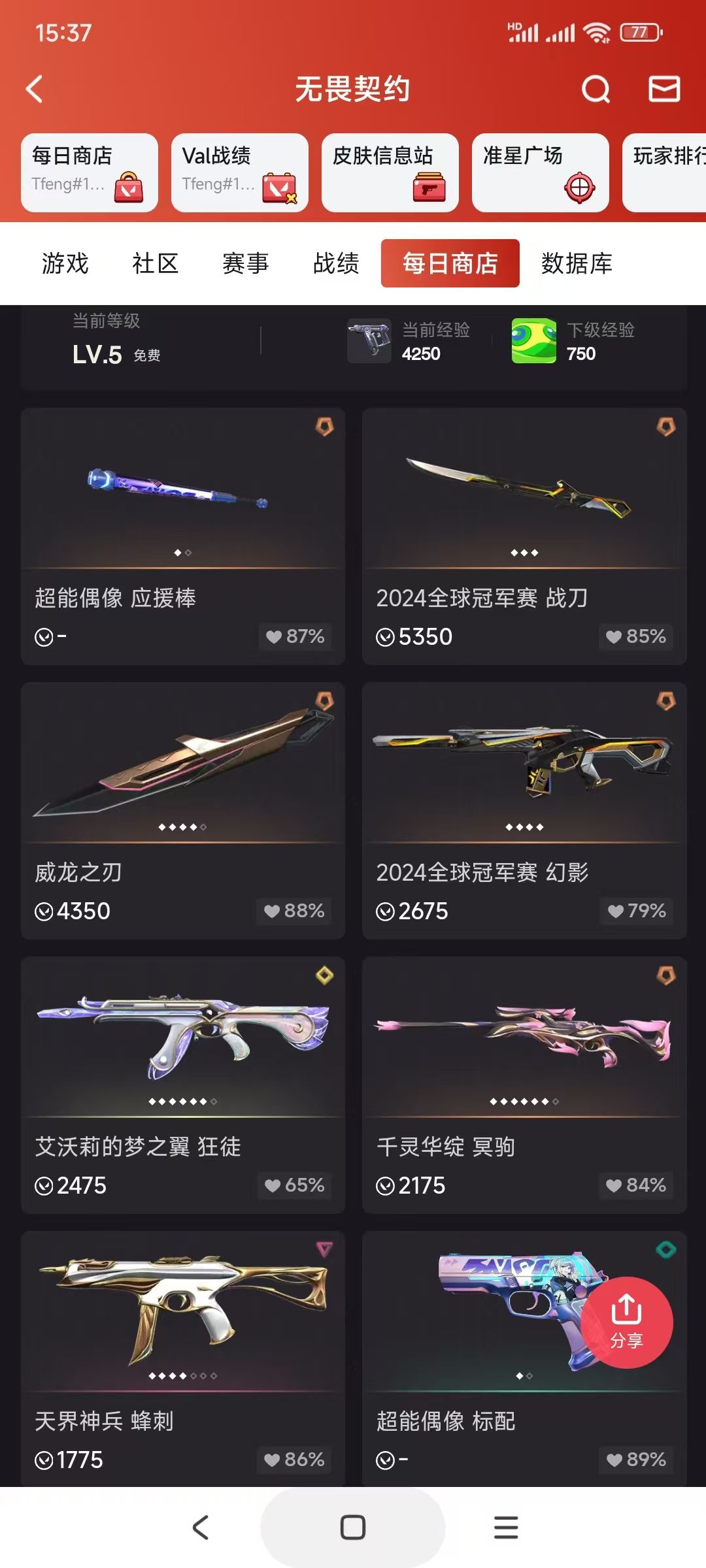This screenshot has width=706, height=1568.
Task: Go back using the header arrow
Action: [x=34, y=89]
